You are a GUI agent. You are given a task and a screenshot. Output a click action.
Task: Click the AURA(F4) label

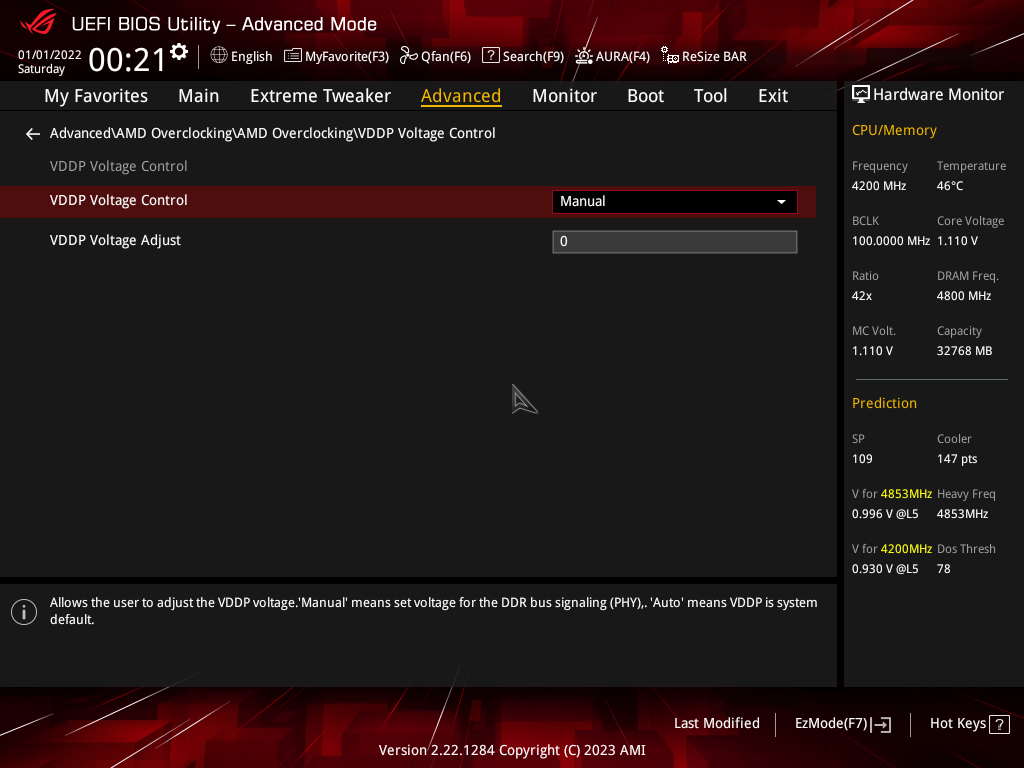tap(623, 57)
